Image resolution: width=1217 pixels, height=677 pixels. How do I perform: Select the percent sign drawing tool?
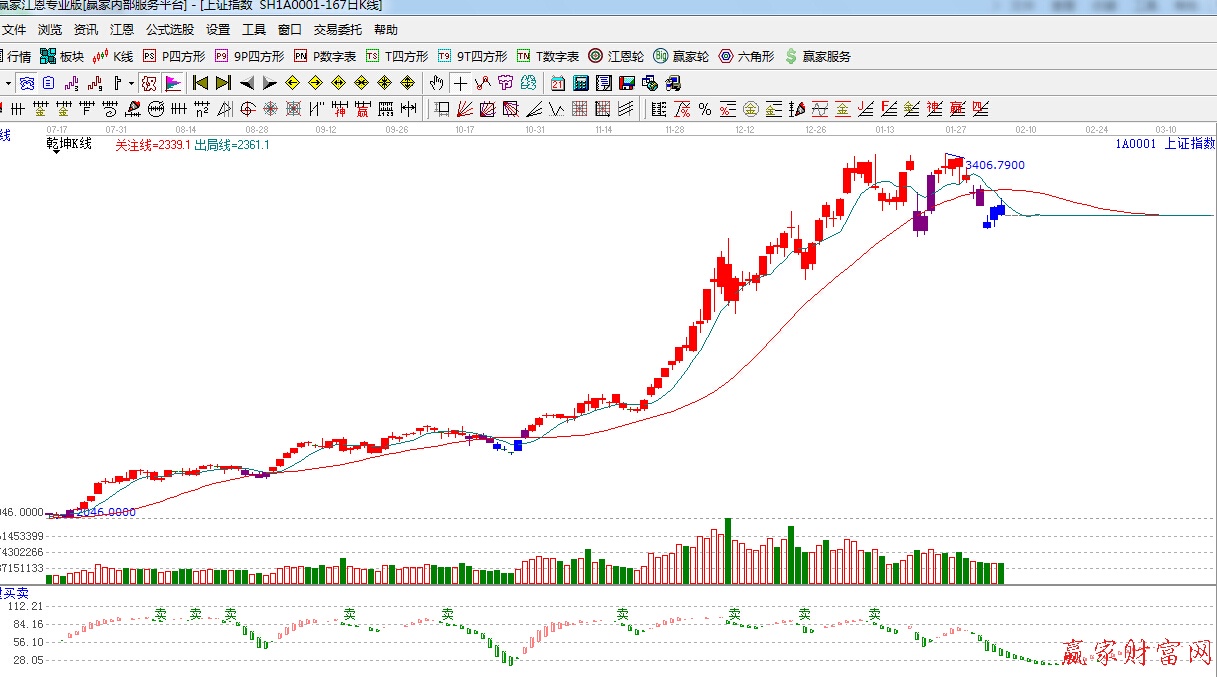tap(705, 109)
